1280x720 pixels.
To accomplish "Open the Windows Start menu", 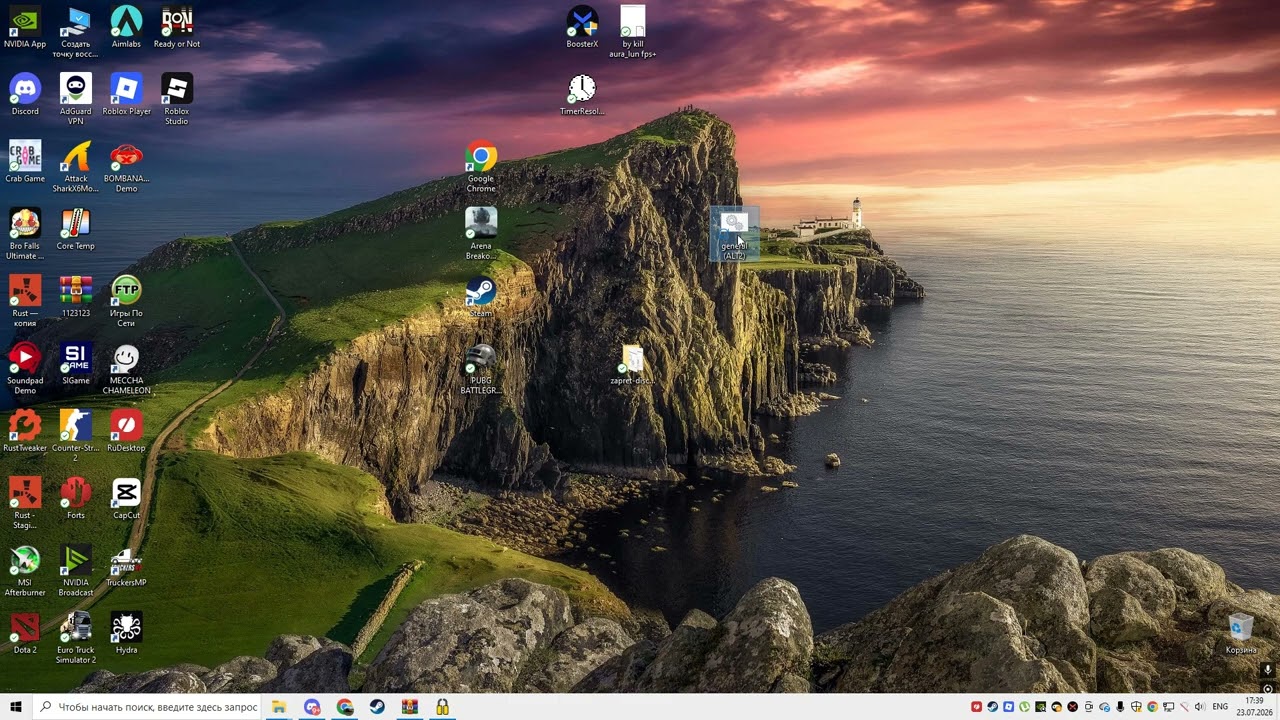I will [16, 707].
